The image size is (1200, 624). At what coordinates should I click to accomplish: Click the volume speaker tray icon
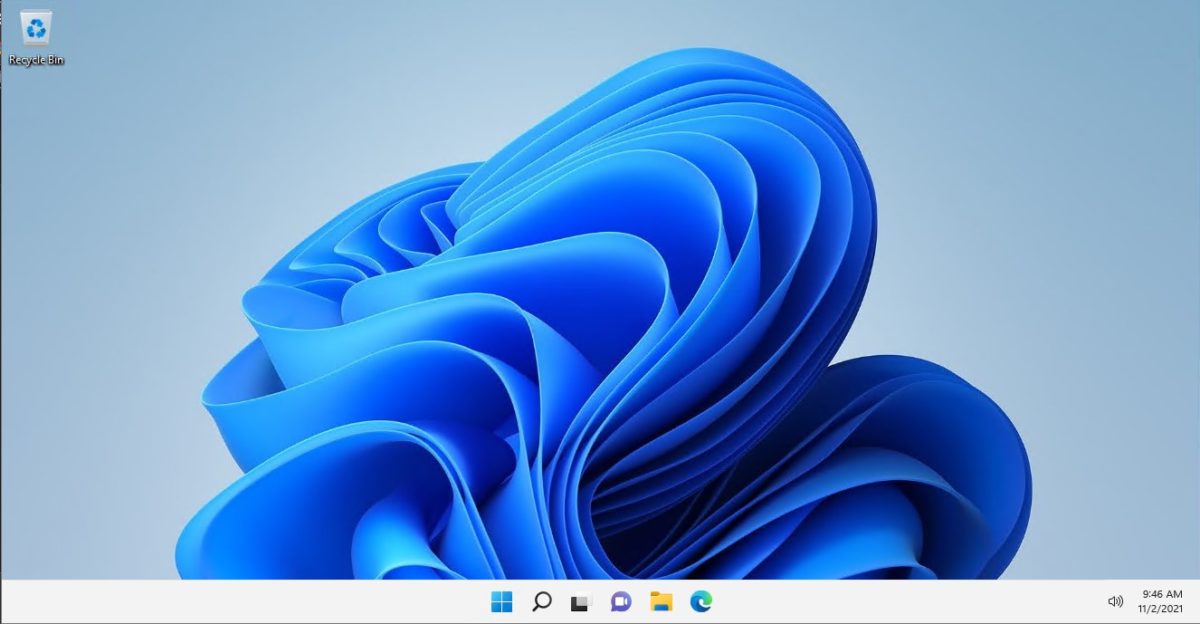1116,602
